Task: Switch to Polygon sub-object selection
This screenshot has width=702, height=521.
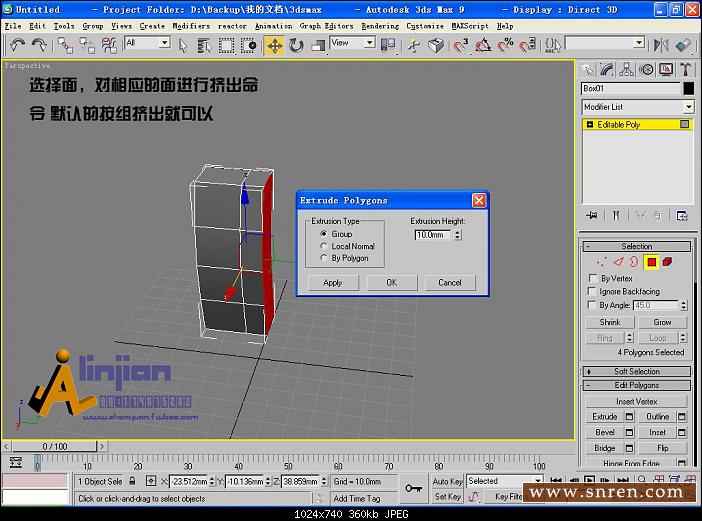Action: click(x=651, y=262)
